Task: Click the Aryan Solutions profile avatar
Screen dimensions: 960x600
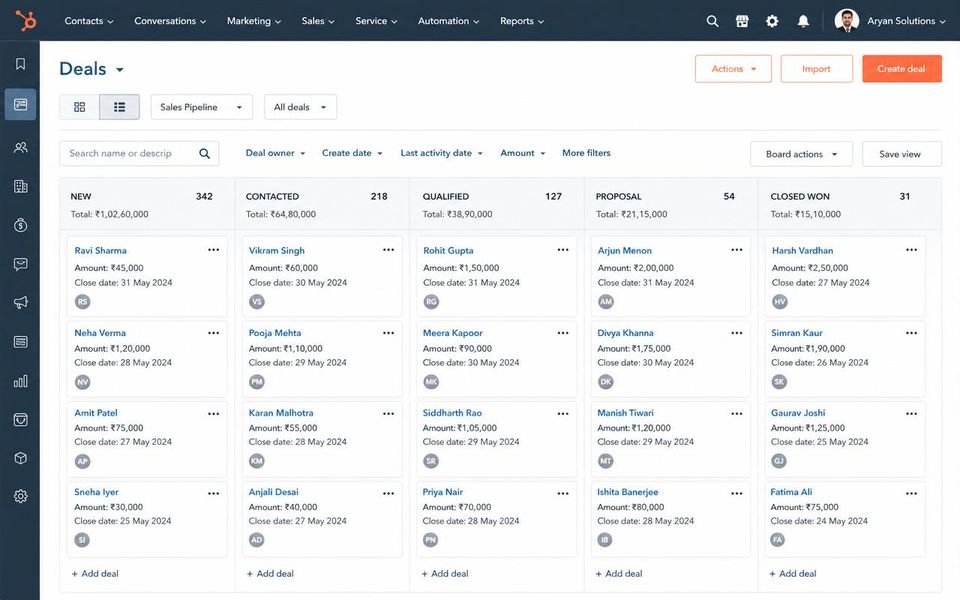Action: point(846,21)
